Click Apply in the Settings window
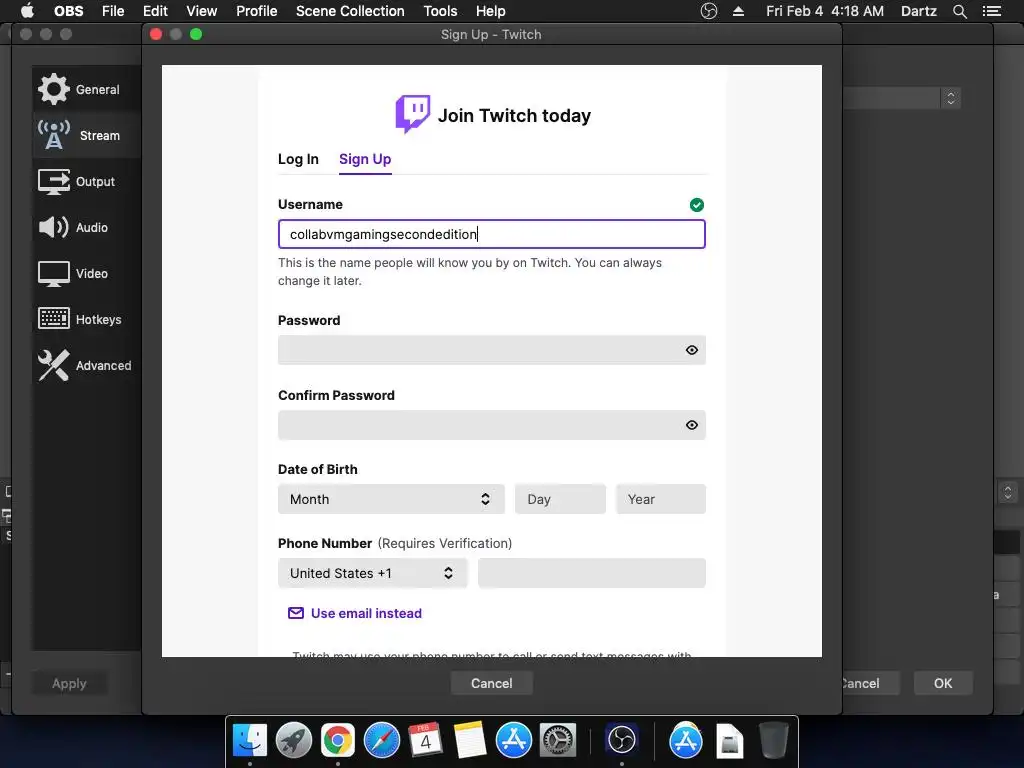Viewport: 1024px width, 768px height. tap(69, 683)
